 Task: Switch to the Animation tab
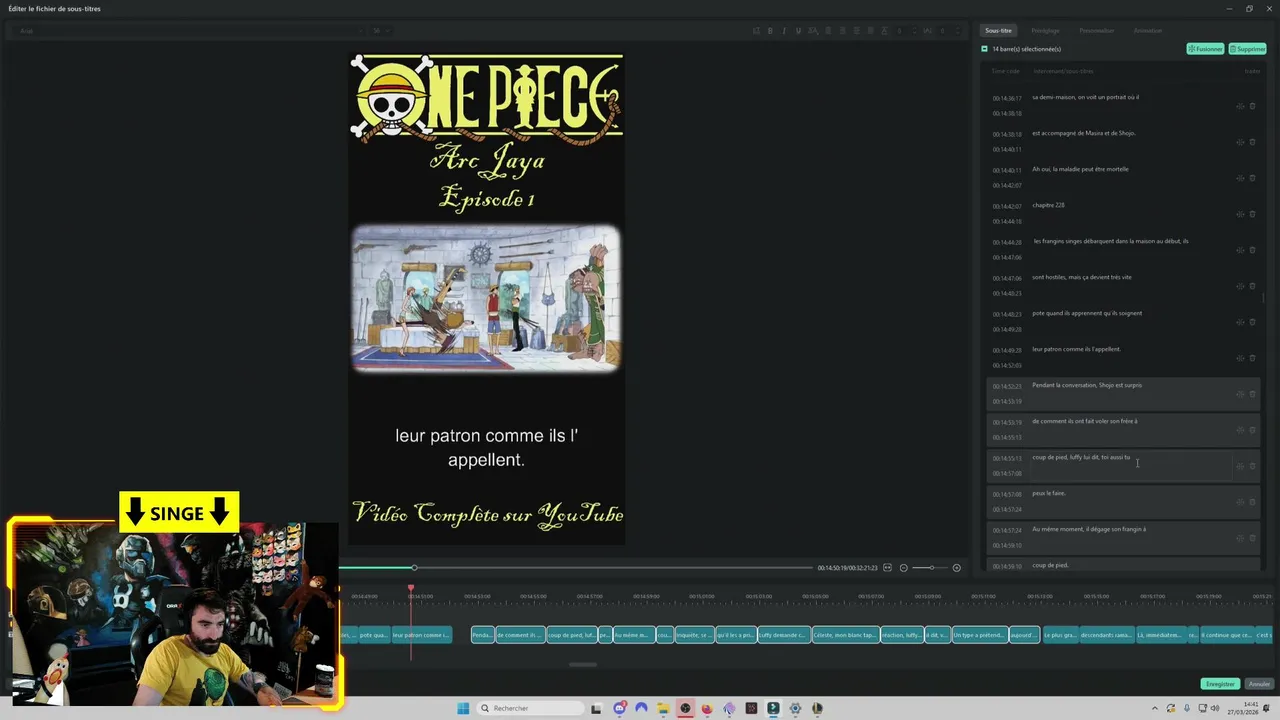tap(1148, 31)
